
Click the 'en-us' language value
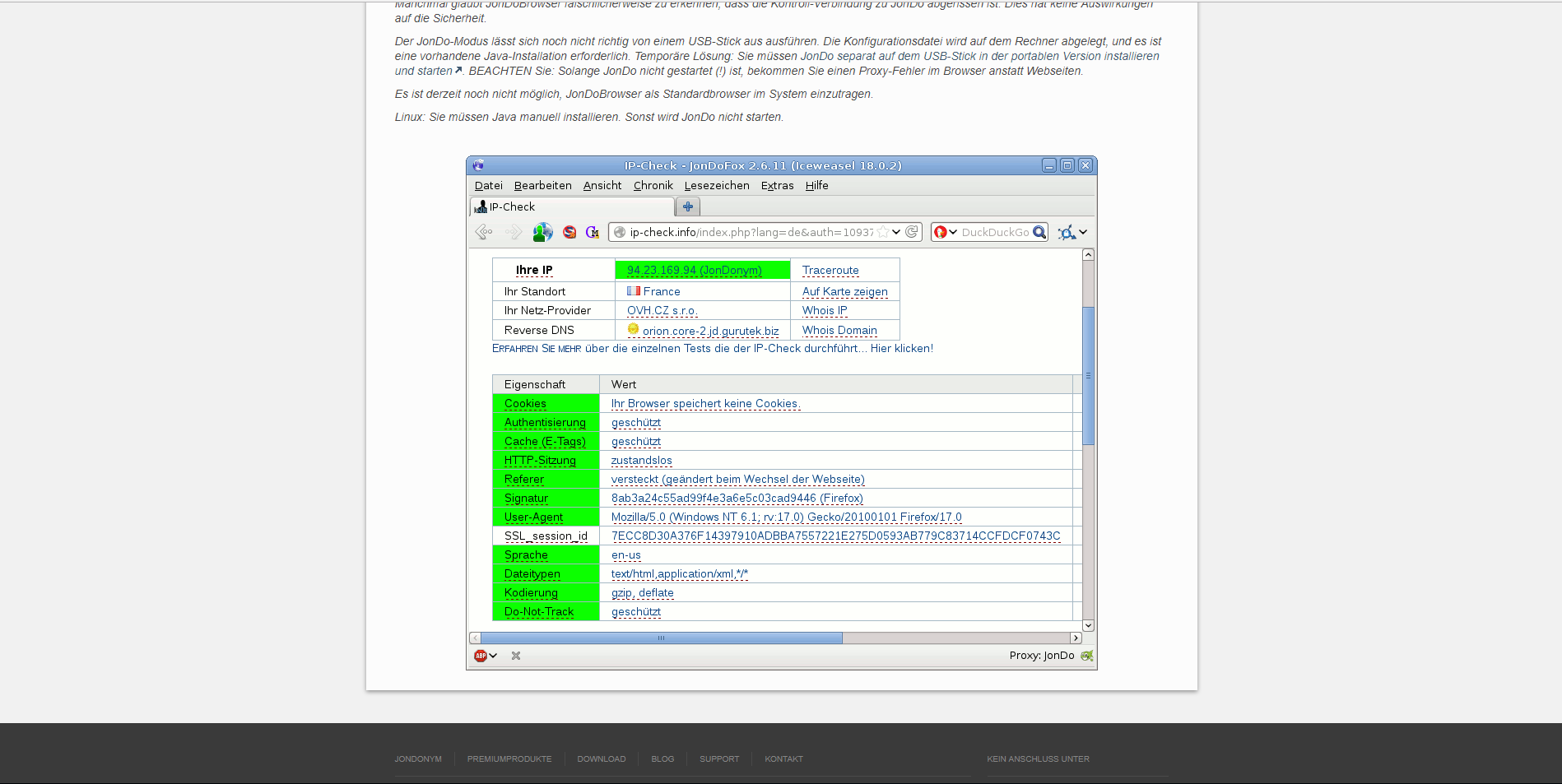626,554
